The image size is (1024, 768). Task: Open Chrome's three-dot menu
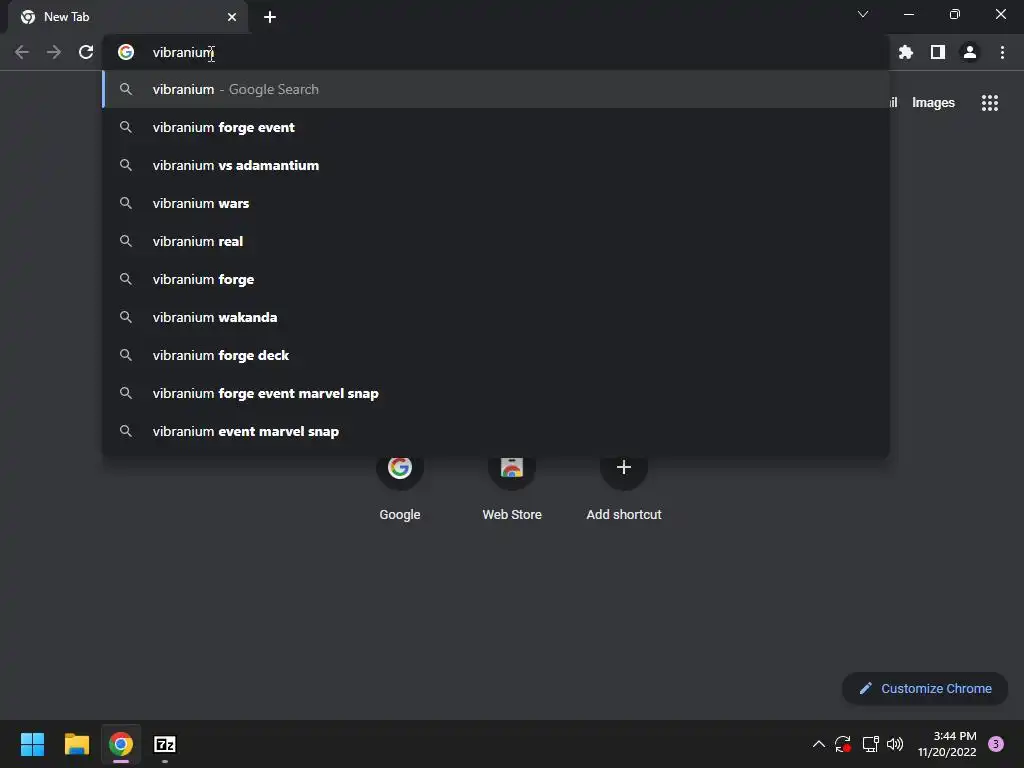coord(1002,52)
